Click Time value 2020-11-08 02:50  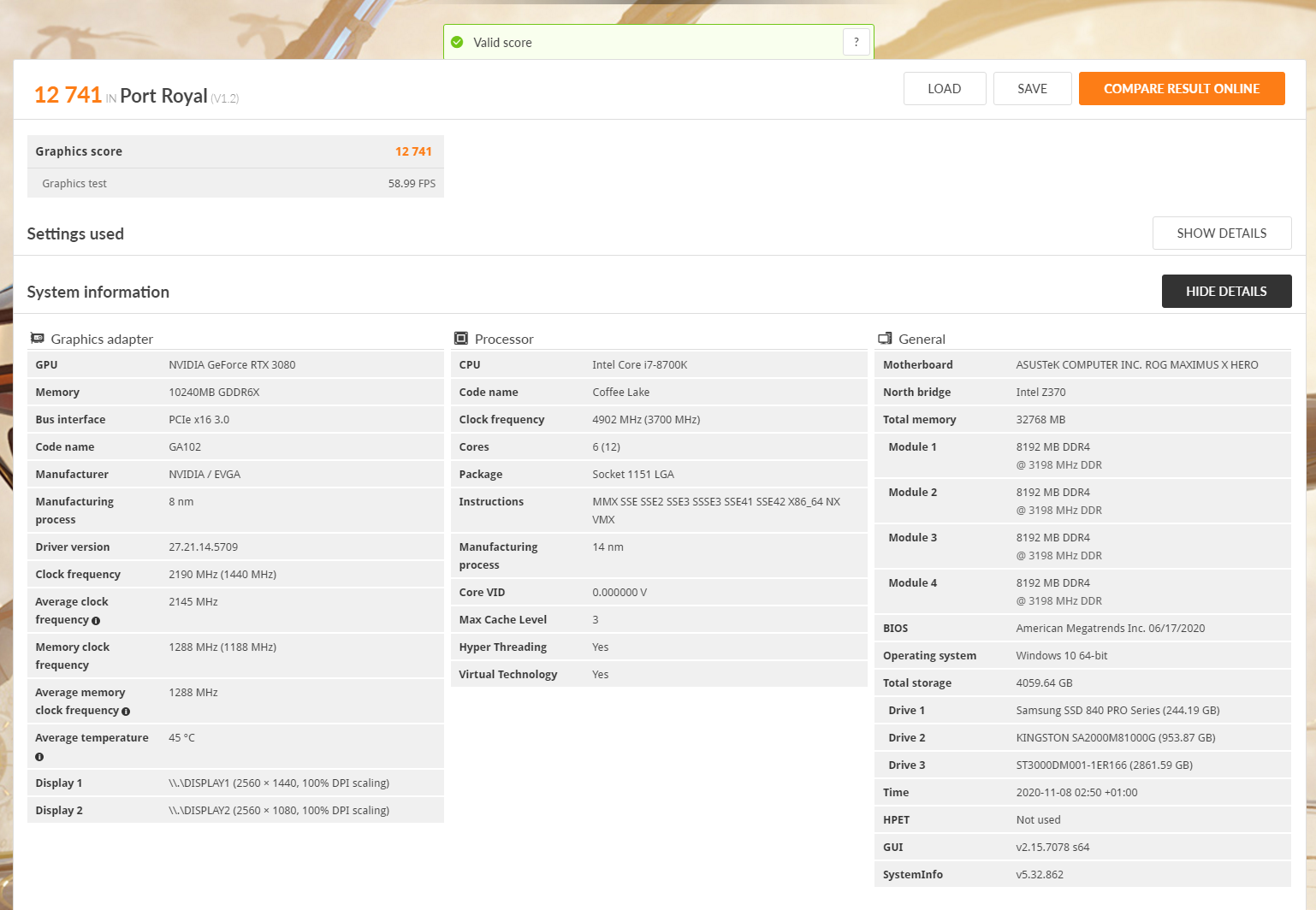coord(1076,792)
